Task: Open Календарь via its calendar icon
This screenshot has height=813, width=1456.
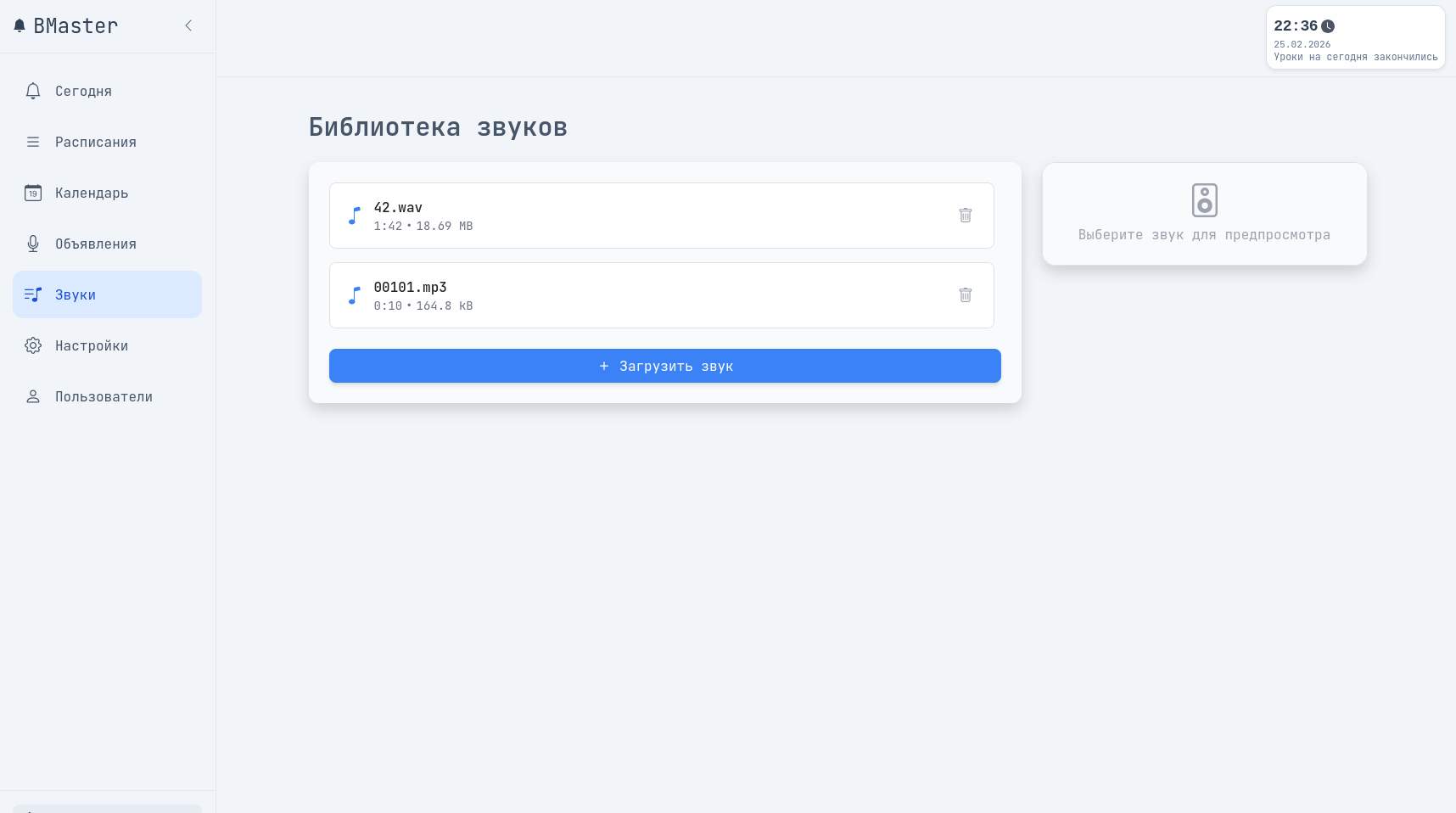Action: coord(33,193)
